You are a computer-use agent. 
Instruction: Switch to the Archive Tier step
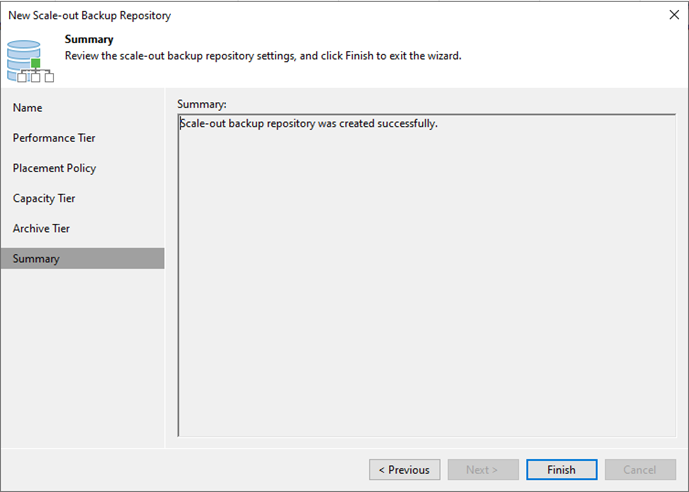[41, 228]
